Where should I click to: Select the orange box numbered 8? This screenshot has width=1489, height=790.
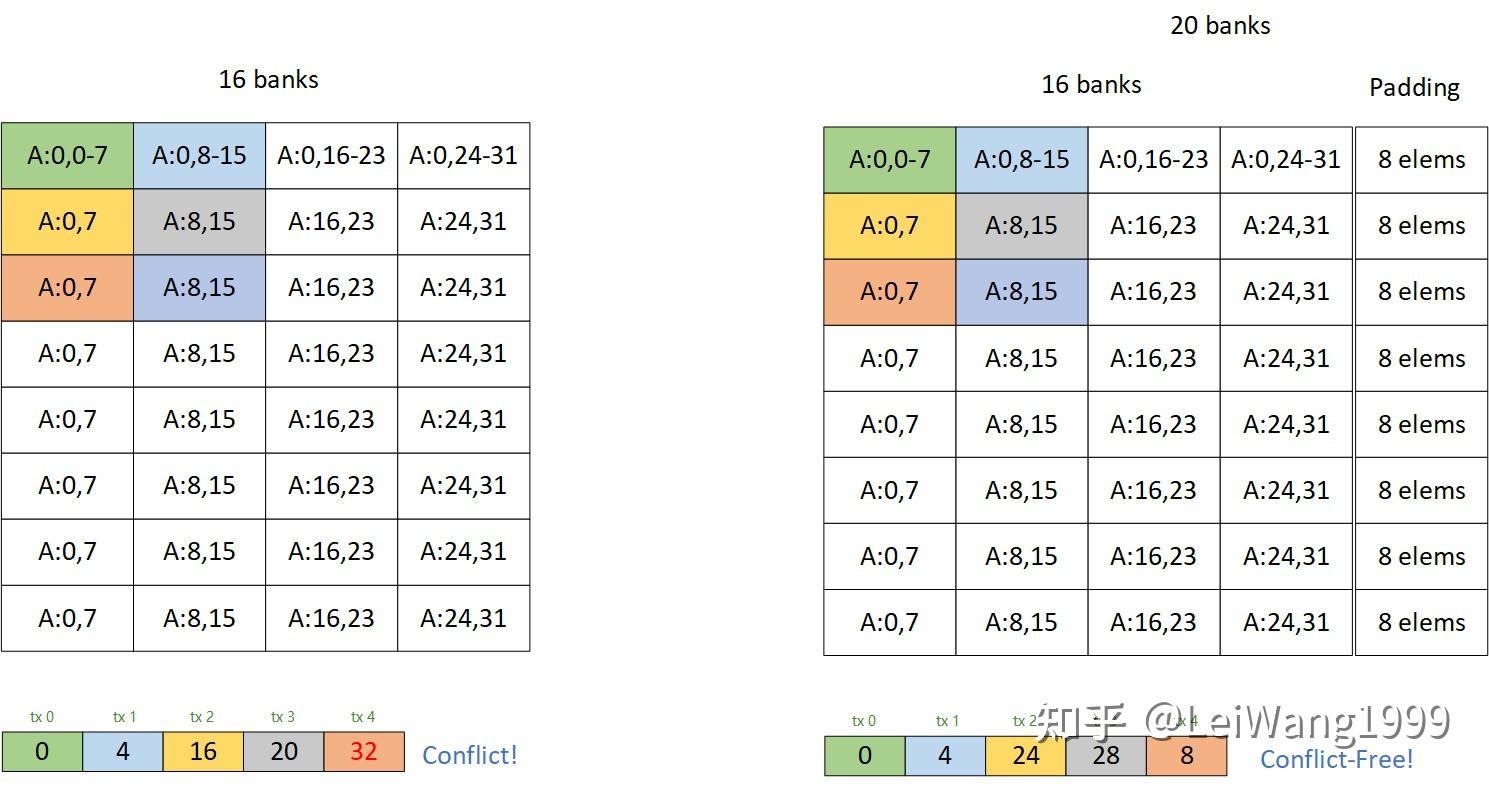pyautogui.click(x=1187, y=756)
